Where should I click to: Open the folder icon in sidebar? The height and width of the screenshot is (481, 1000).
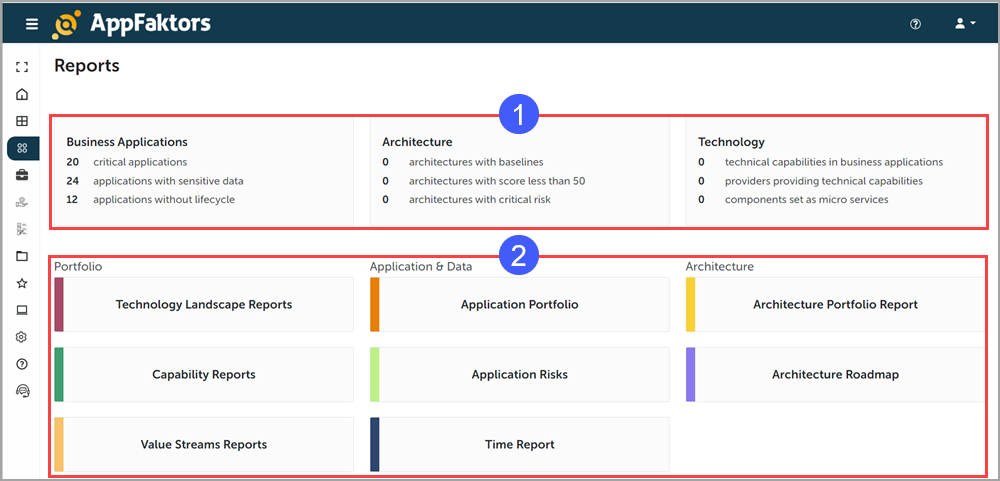pyautogui.click(x=22, y=256)
